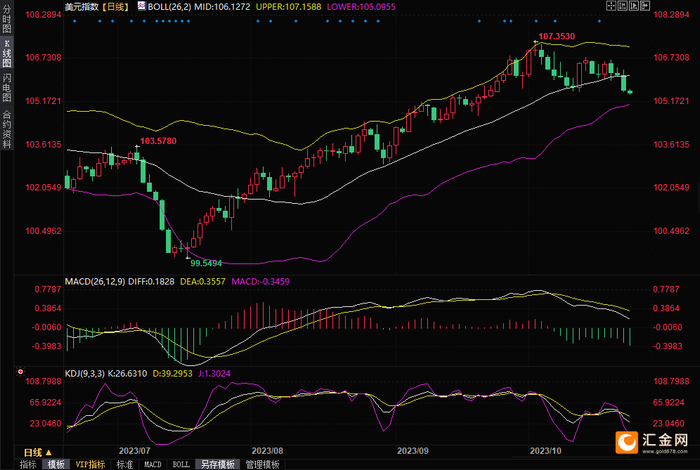This screenshot has height=470, width=700.
Task: Select the 模板 bottom tab
Action: pyautogui.click(x=56, y=465)
